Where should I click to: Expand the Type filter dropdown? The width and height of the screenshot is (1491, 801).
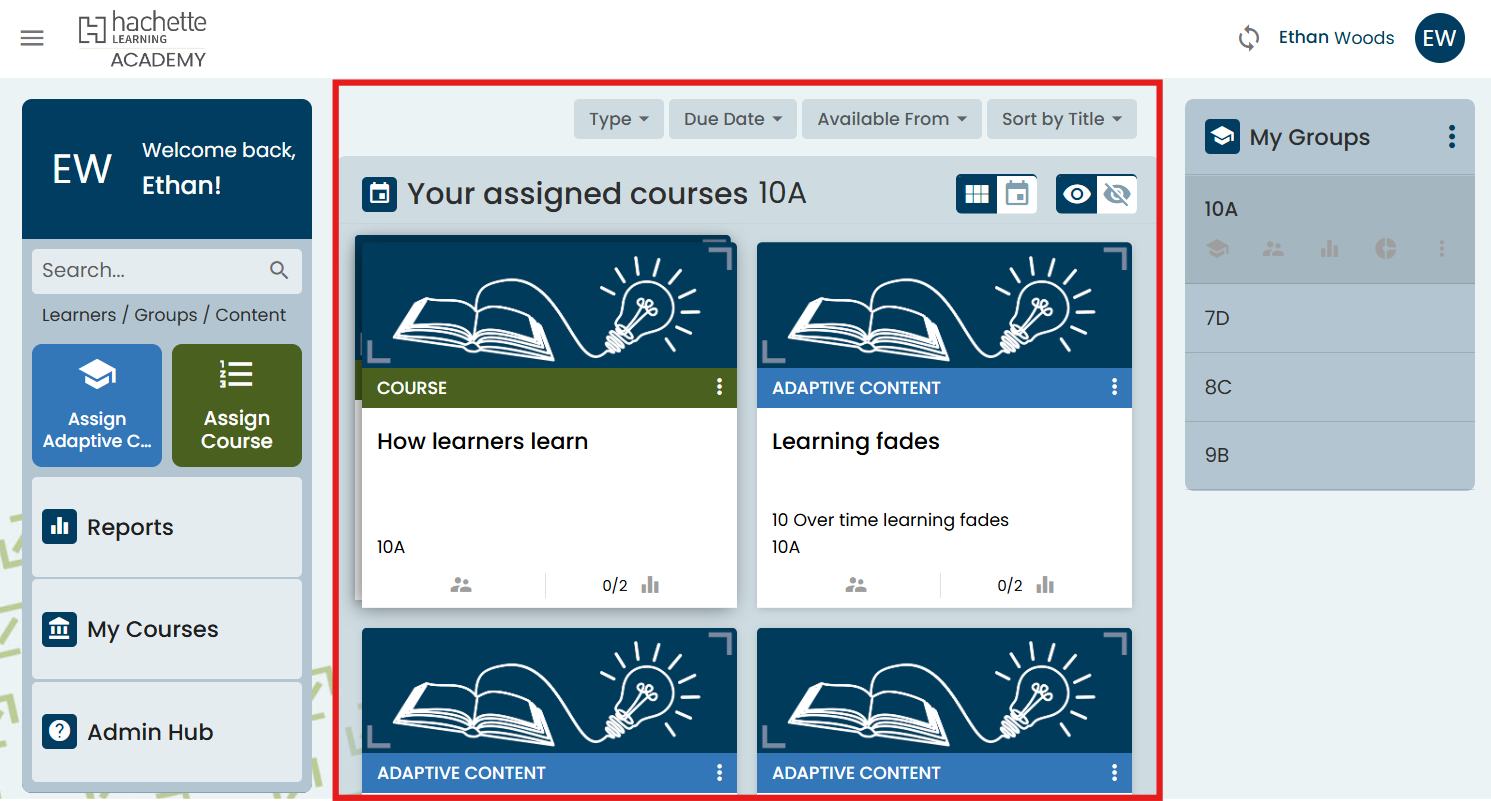618,119
